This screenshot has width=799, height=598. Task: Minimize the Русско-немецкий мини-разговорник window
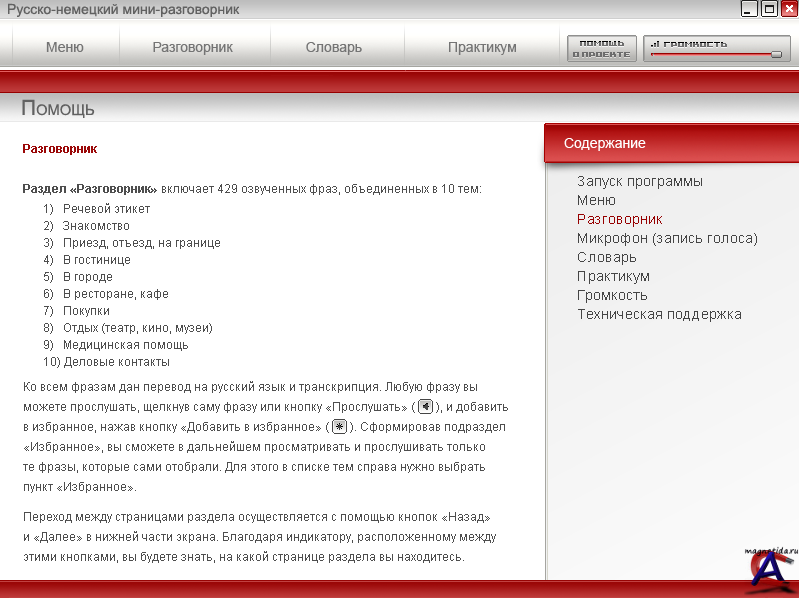click(749, 9)
